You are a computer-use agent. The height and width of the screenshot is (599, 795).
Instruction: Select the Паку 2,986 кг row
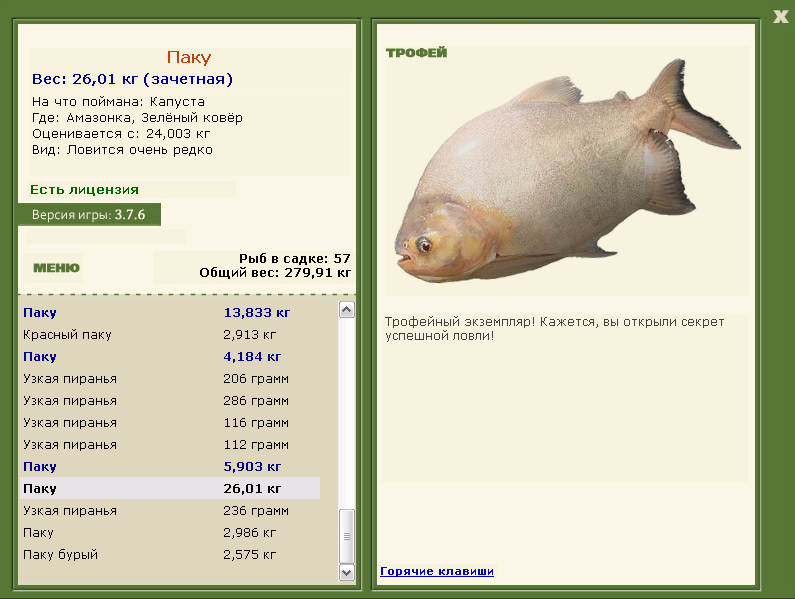click(170, 533)
